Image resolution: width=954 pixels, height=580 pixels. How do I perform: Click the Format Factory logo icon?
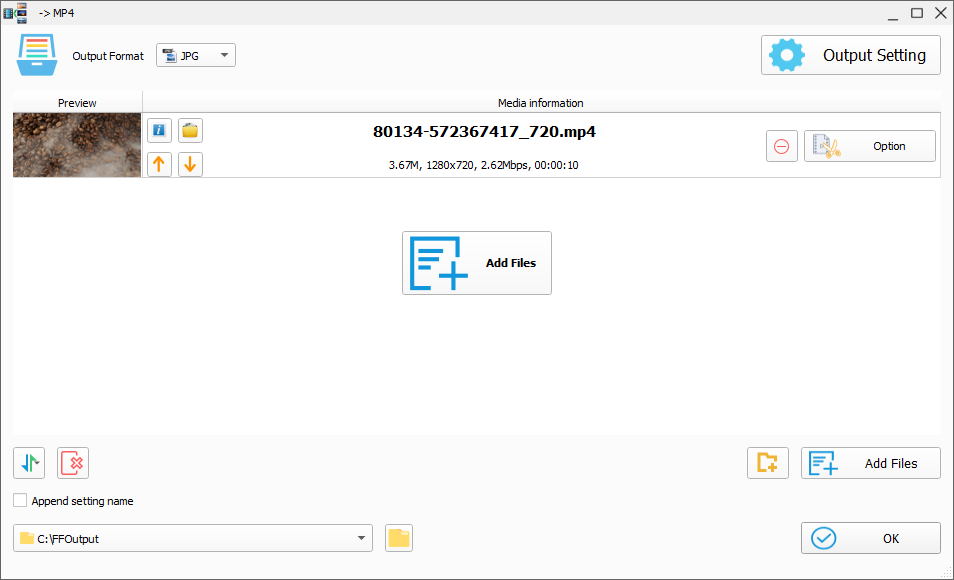pyautogui.click(x=37, y=55)
